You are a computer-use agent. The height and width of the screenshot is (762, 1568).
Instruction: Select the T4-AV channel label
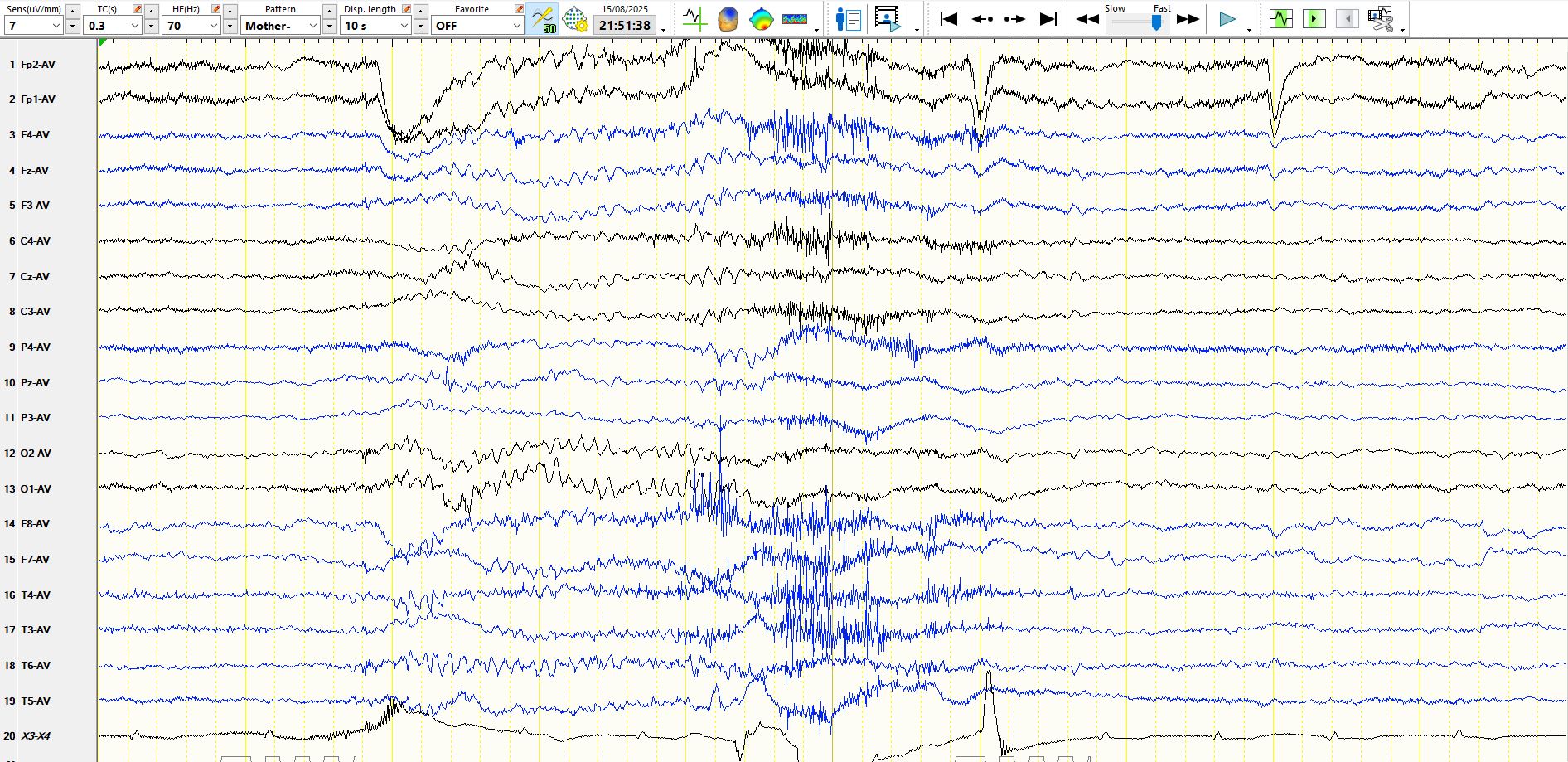(35, 595)
